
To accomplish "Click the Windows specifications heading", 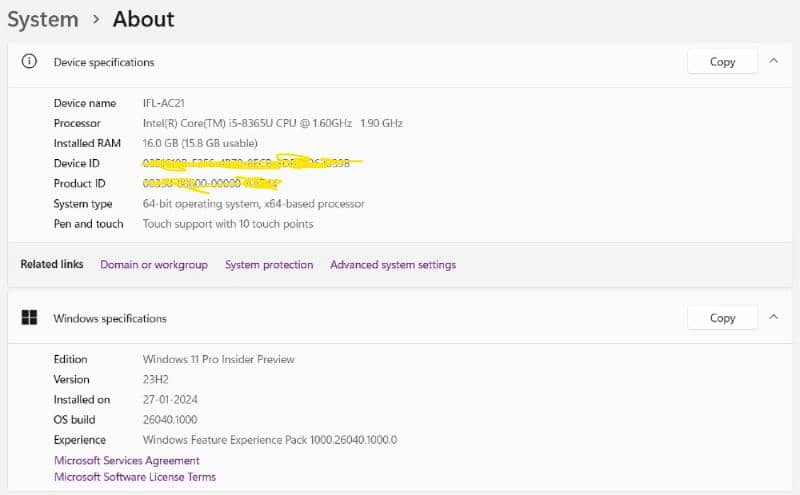I will (x=110, y=318).
